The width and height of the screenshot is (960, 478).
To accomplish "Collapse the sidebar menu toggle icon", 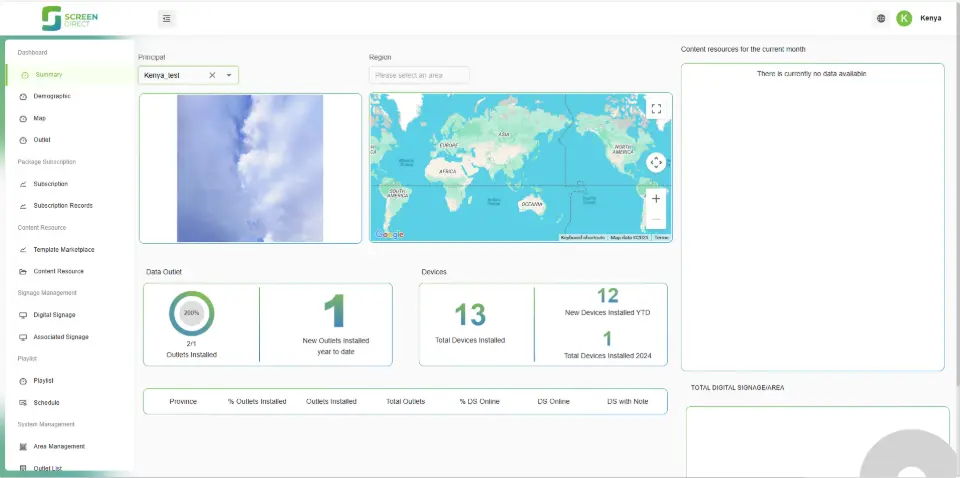I will coord(167,18).
